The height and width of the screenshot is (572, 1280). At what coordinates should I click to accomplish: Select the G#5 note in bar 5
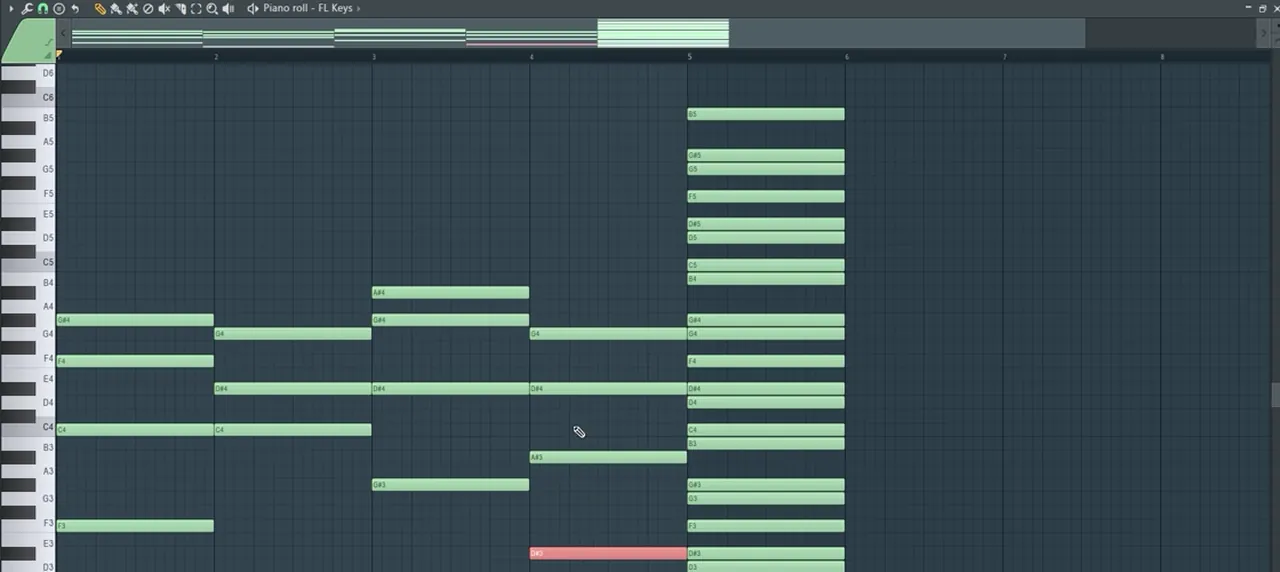point(766,155)
